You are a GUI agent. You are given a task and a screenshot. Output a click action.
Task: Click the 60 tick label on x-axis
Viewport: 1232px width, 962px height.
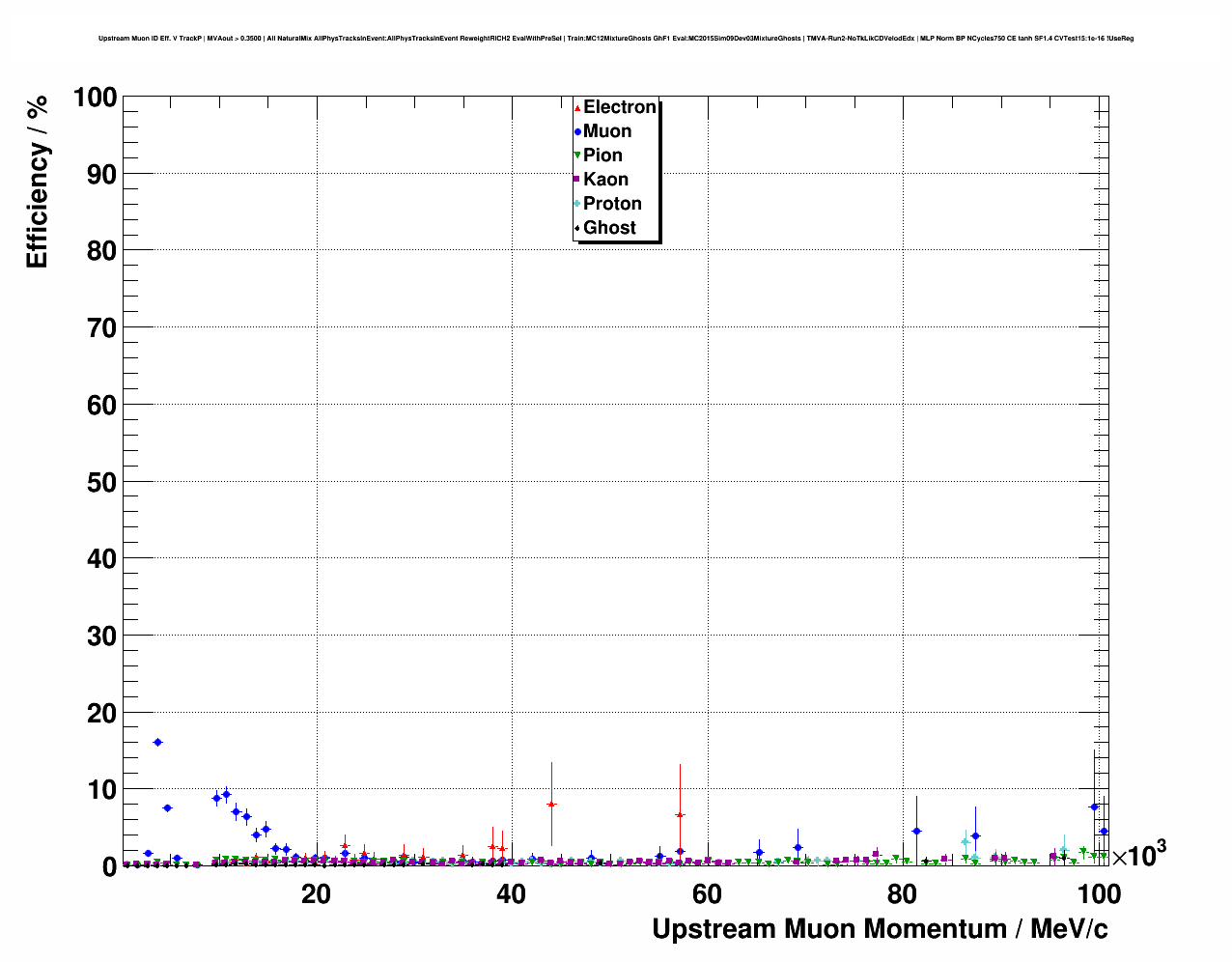point(707,894)
